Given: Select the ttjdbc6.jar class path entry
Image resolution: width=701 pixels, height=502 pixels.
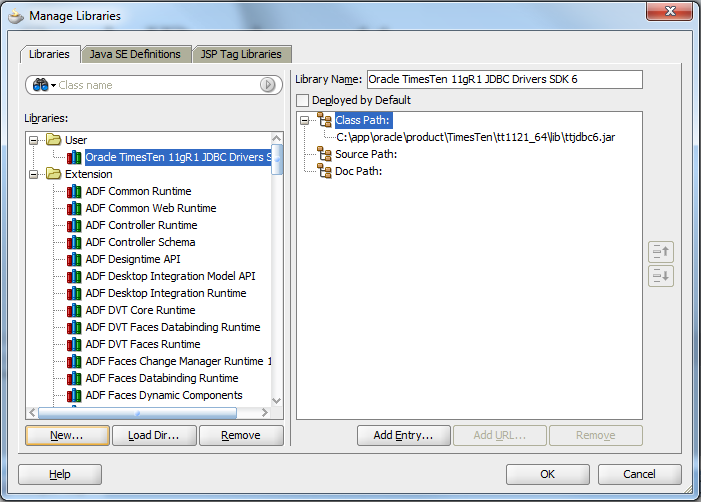Looking at the screenshot, I should point(476,137).
